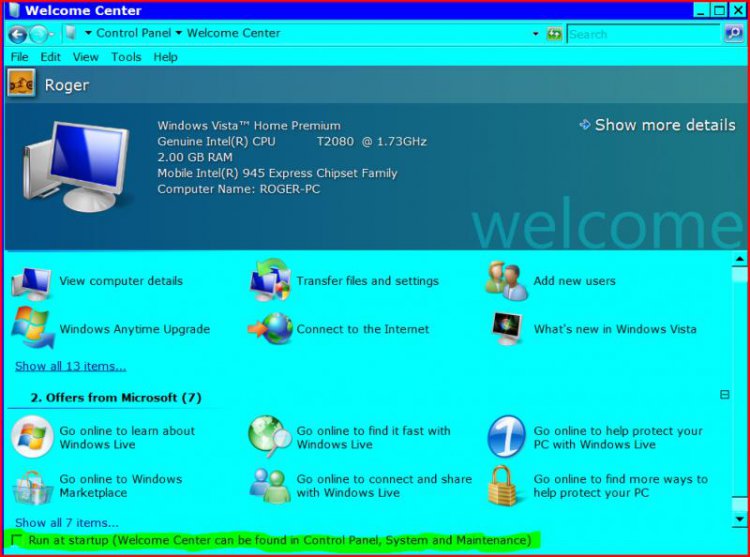Collapse the Offers from Microsoft section
Image resolution: width=750 pixels, height=557 pixels.
(725, 395)
